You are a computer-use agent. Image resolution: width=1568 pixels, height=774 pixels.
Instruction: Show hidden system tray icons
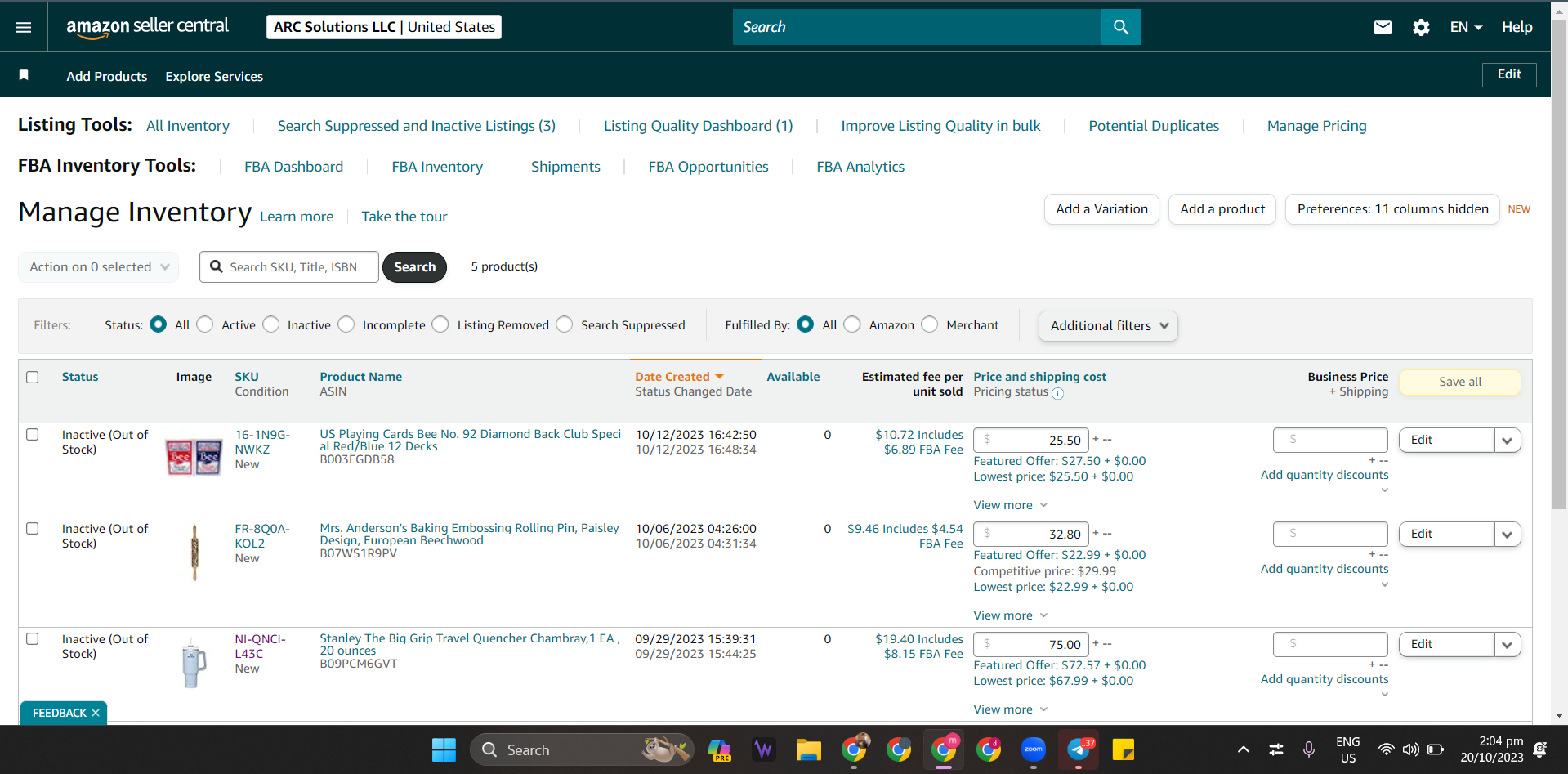pos(1243,749)
